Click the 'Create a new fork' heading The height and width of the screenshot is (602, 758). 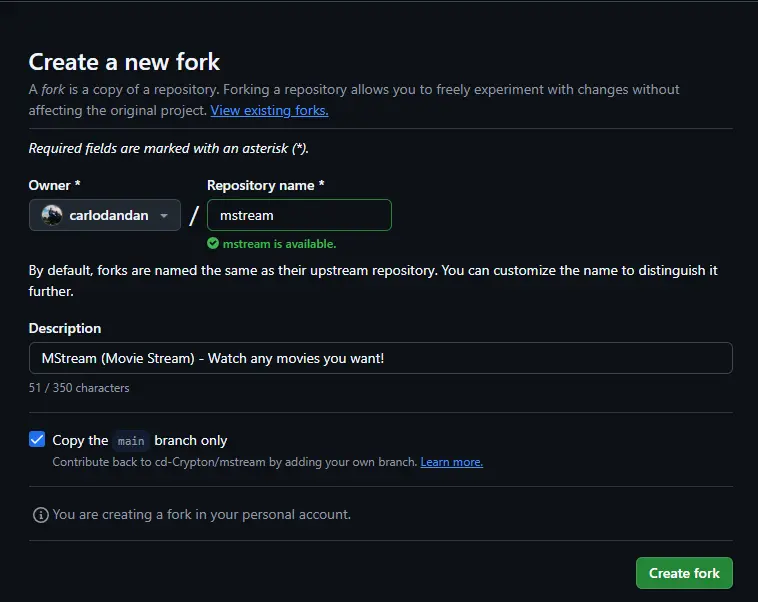click(124, 62)
